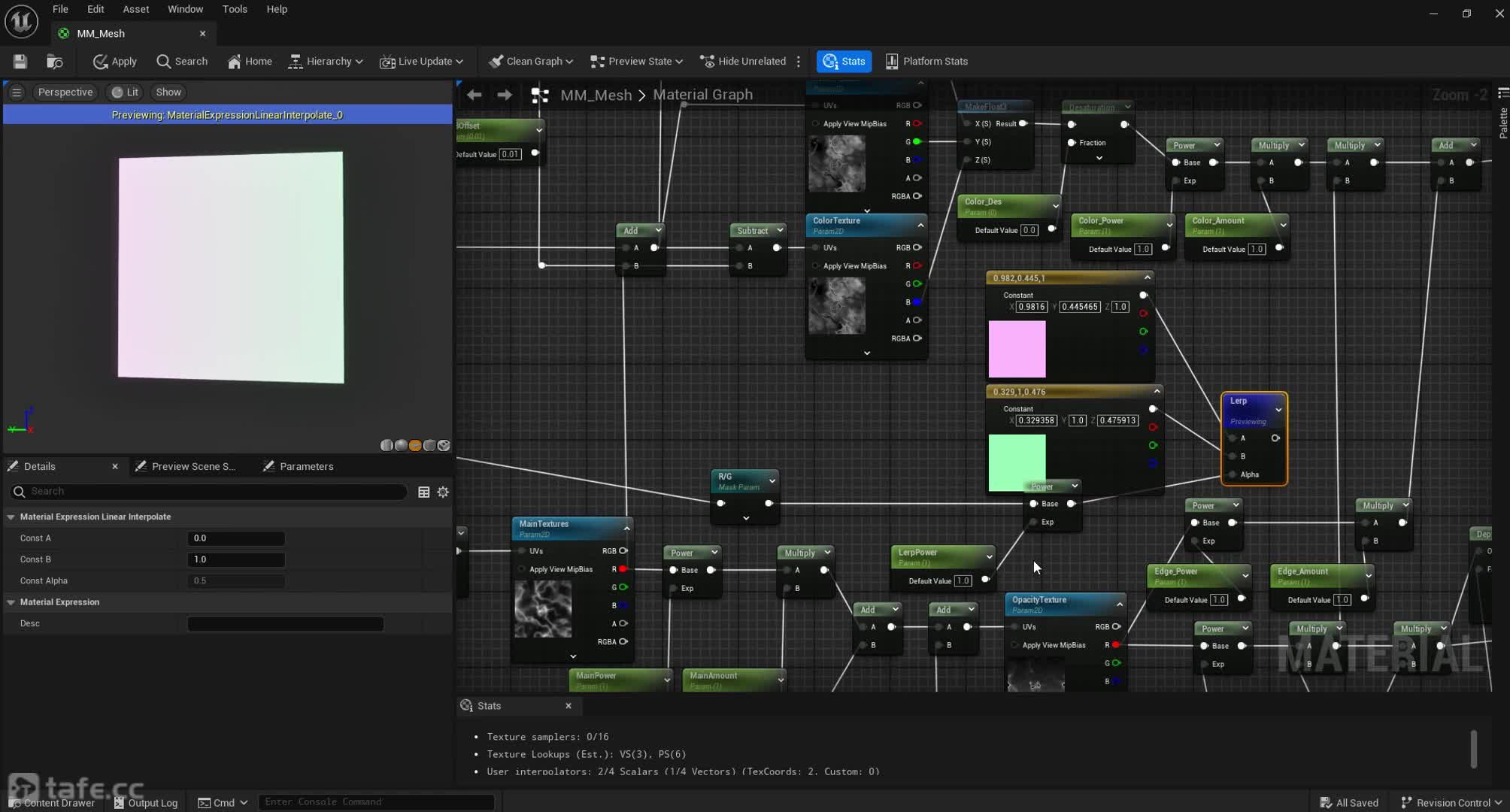Viewport: 1510px width, 812px height.
Task: Close the Stats panel tab
Action: click(x=569, y=706)
